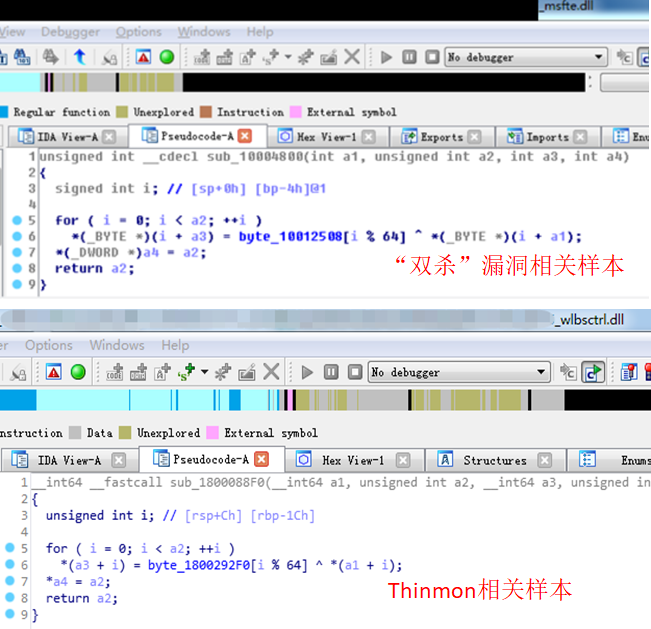
Task: Click the Regular function legend color swatch
Action: click(4, 112)
